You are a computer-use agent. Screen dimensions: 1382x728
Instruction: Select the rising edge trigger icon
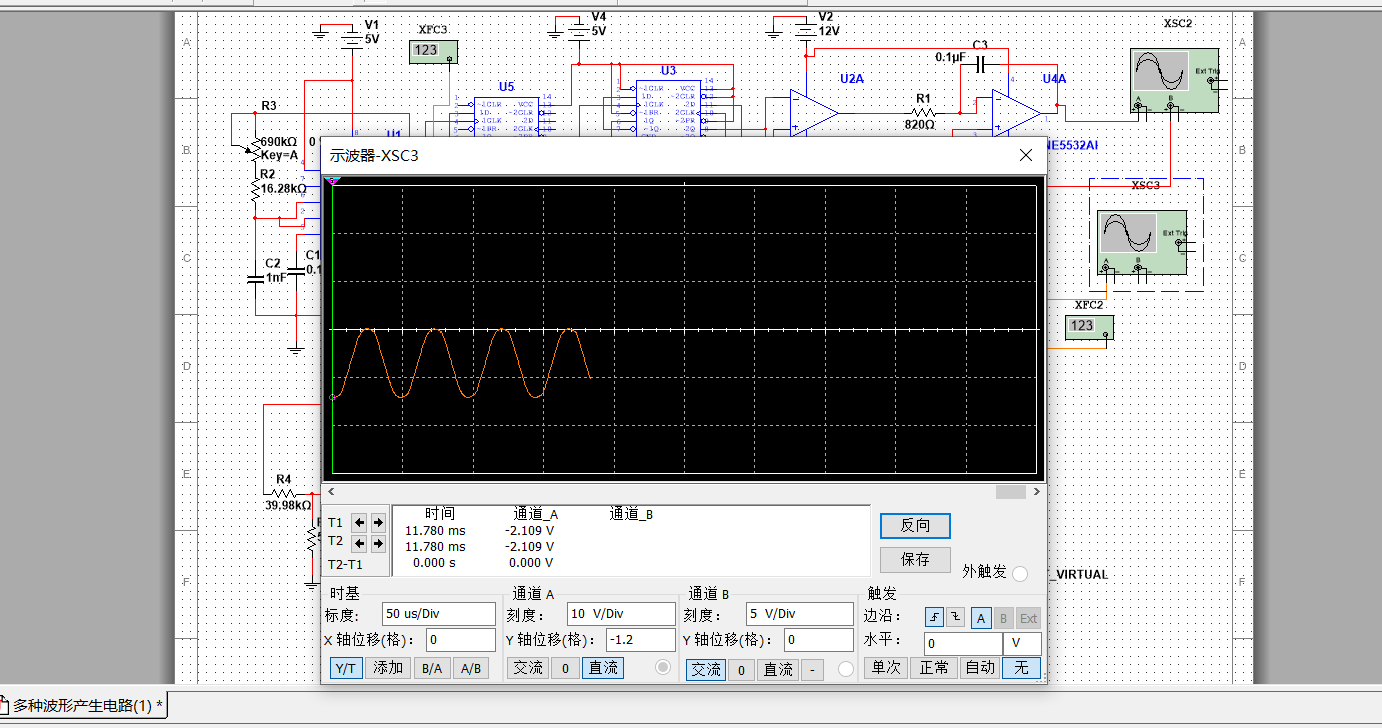(934, 617)
